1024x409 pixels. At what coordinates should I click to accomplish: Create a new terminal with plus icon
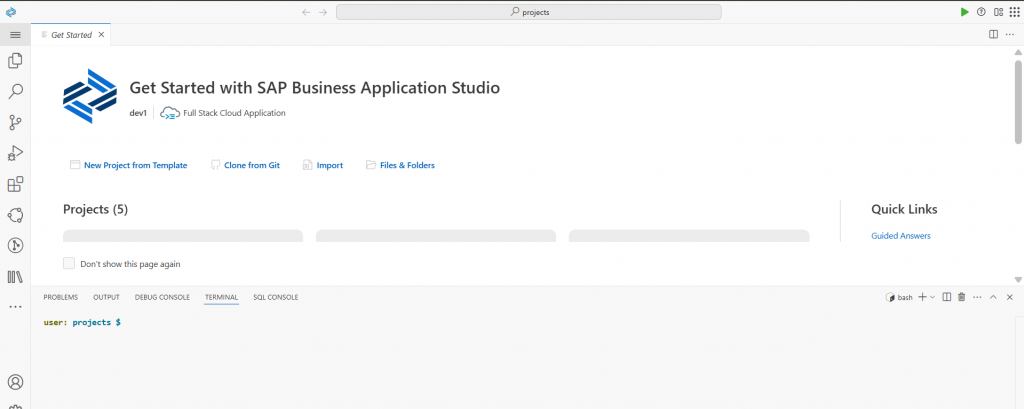(x=922, y=297)
